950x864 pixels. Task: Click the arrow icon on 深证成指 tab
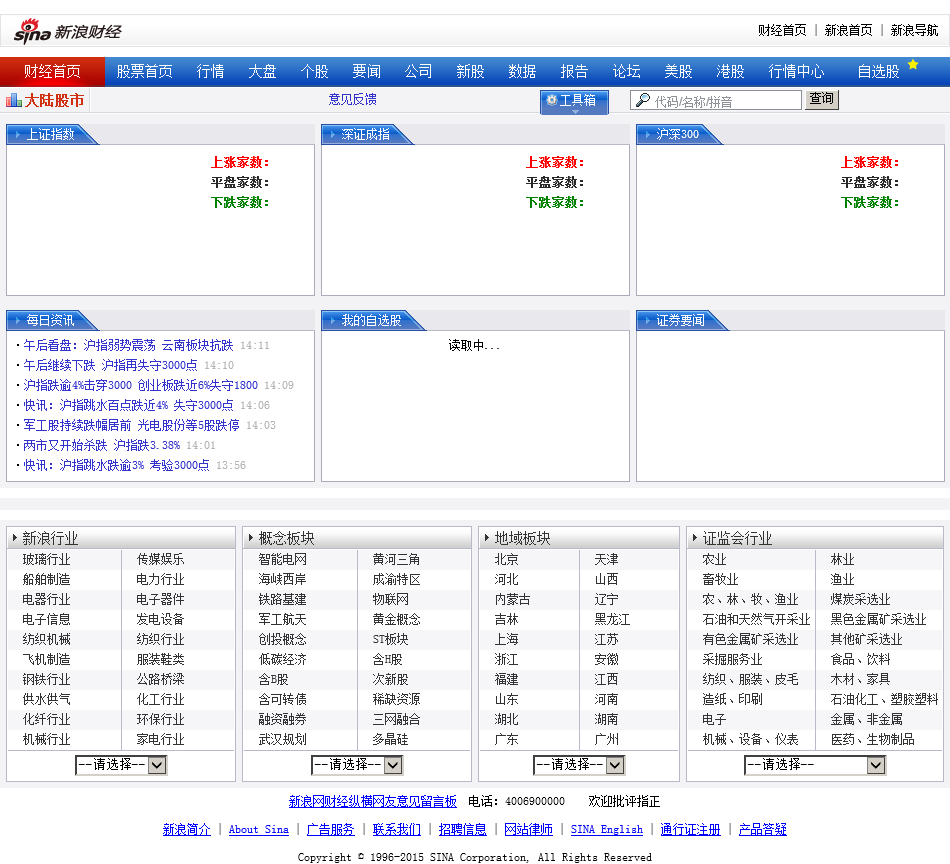pyautogui.click(x=333, y=135)
